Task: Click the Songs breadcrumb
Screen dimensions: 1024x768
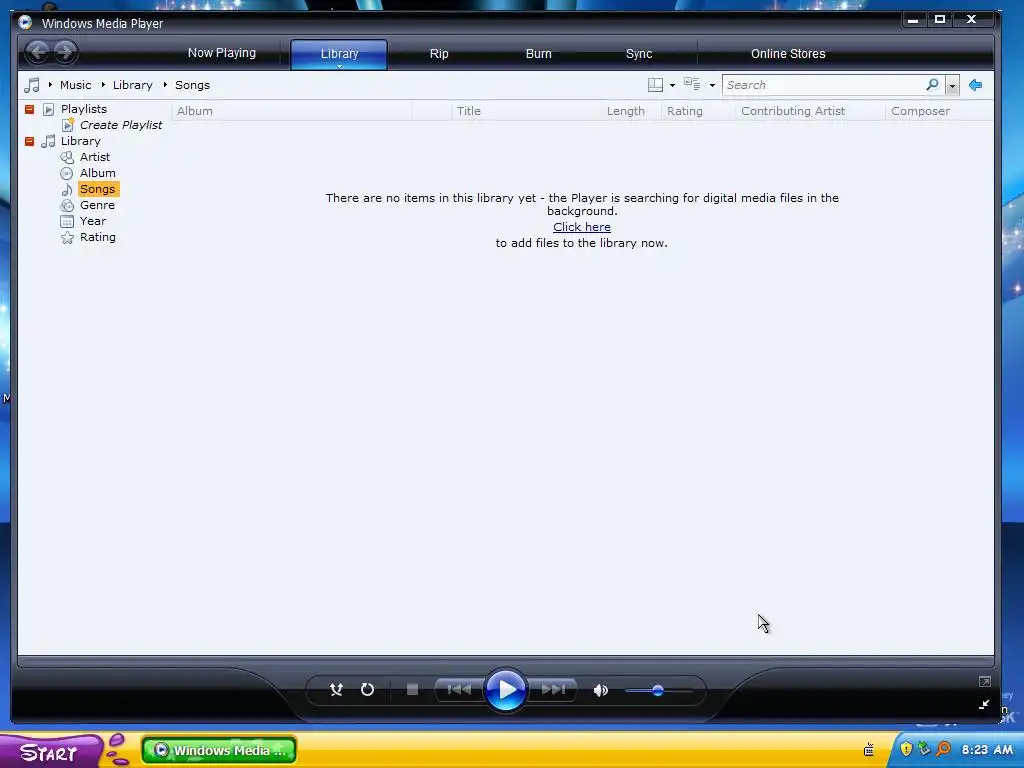Action: pyautogui.click(x=192, y=85)
